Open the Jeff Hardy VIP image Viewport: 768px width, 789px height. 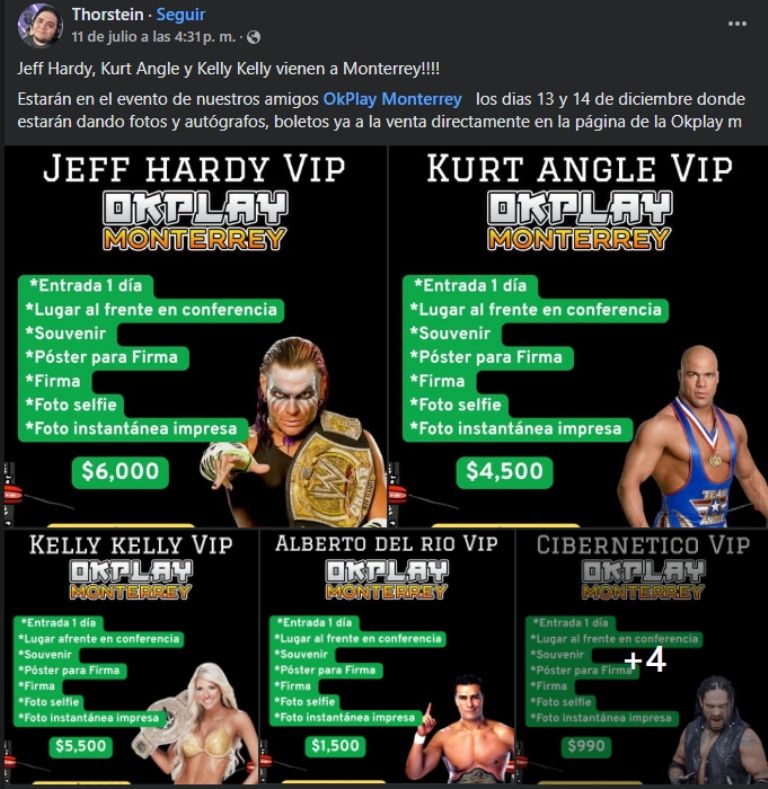pyautogui.click(x=195, y=337)
